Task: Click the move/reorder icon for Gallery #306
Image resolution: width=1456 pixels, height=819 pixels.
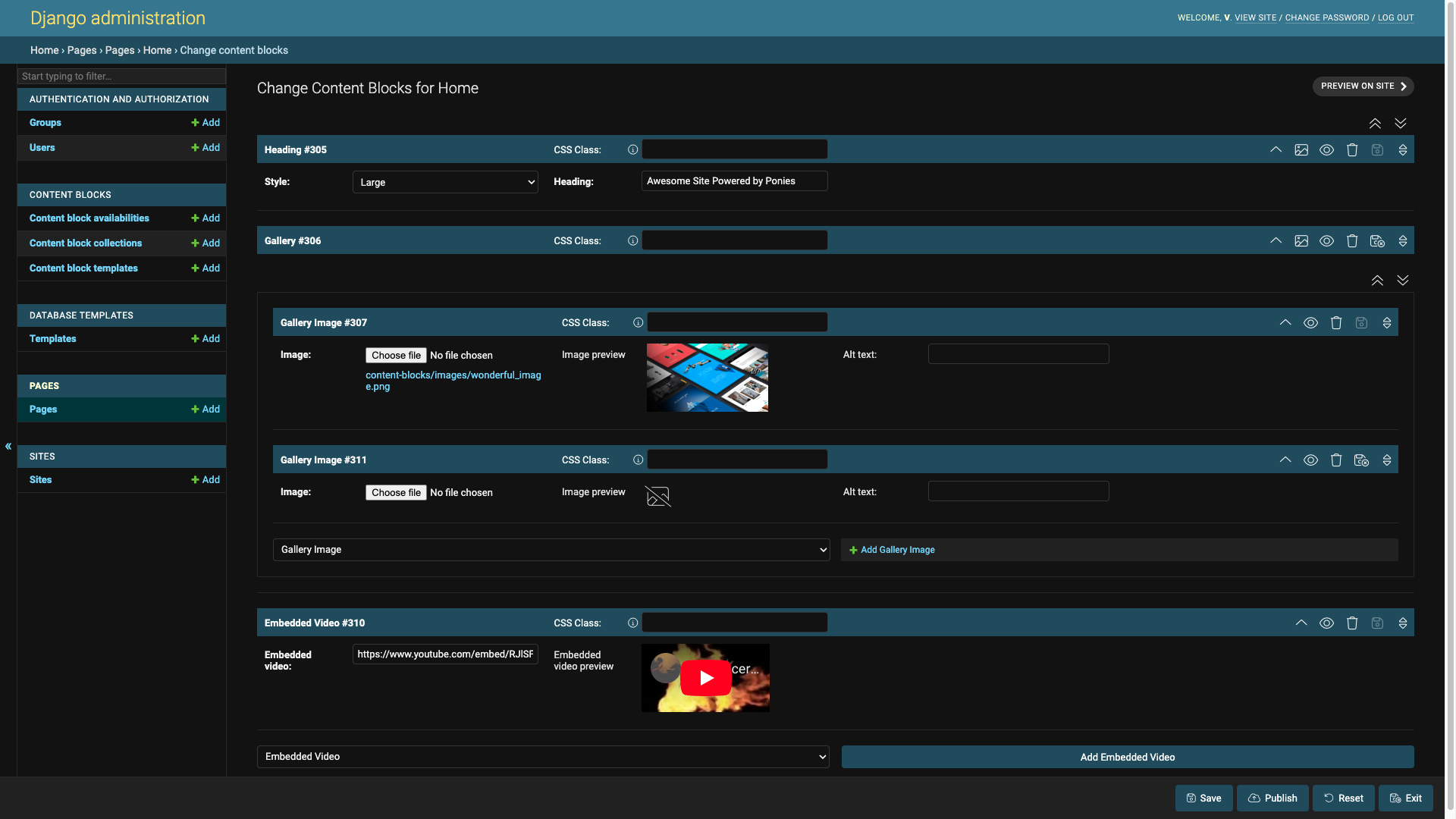Action: 1404,240
